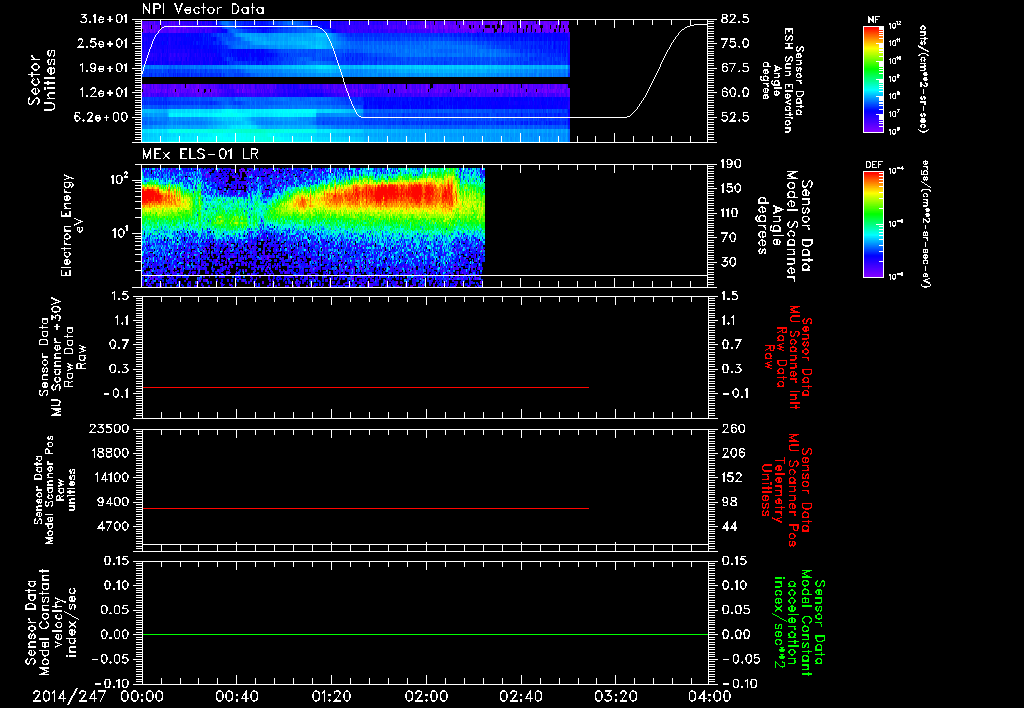Click the "23500" scanner position axis value
Viewport: 1024px width, 708px height.
click(x=108, y=428)
